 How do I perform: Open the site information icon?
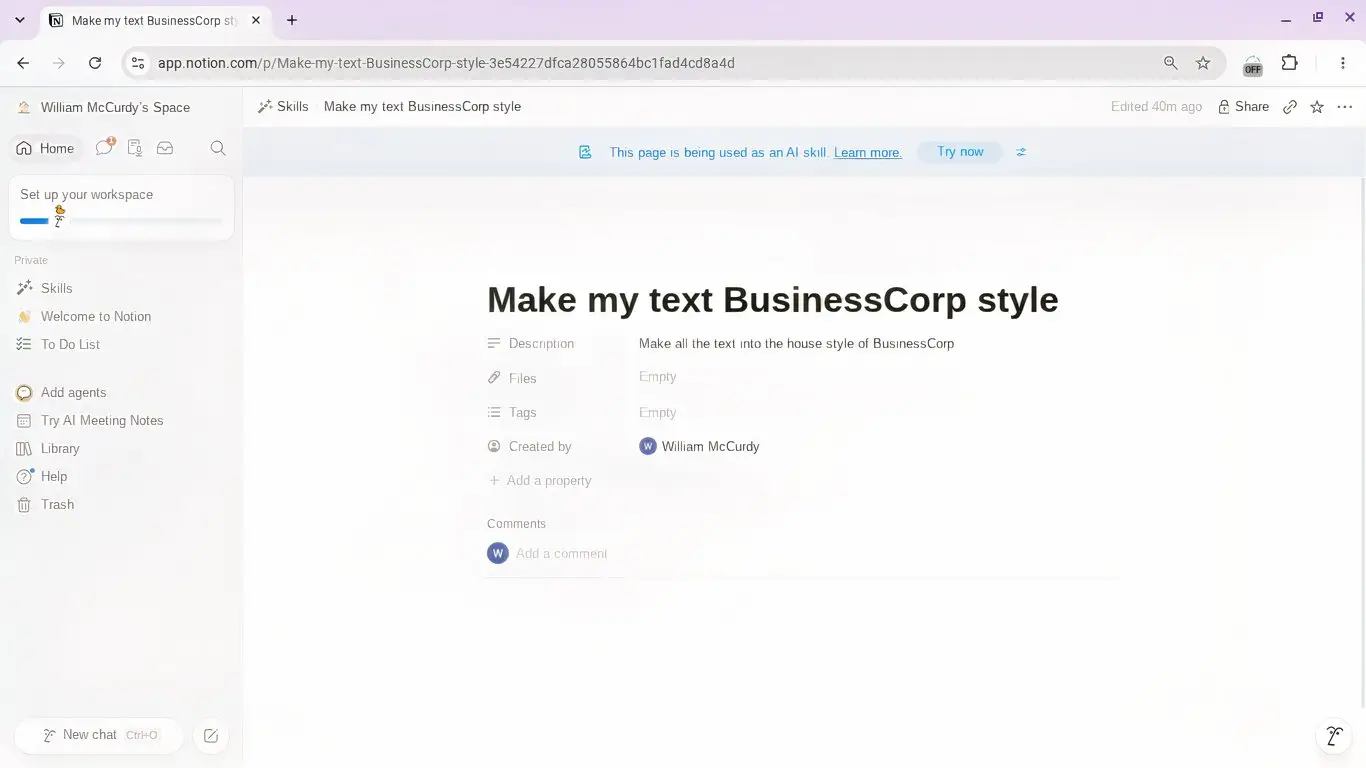[x=139, y=63]
